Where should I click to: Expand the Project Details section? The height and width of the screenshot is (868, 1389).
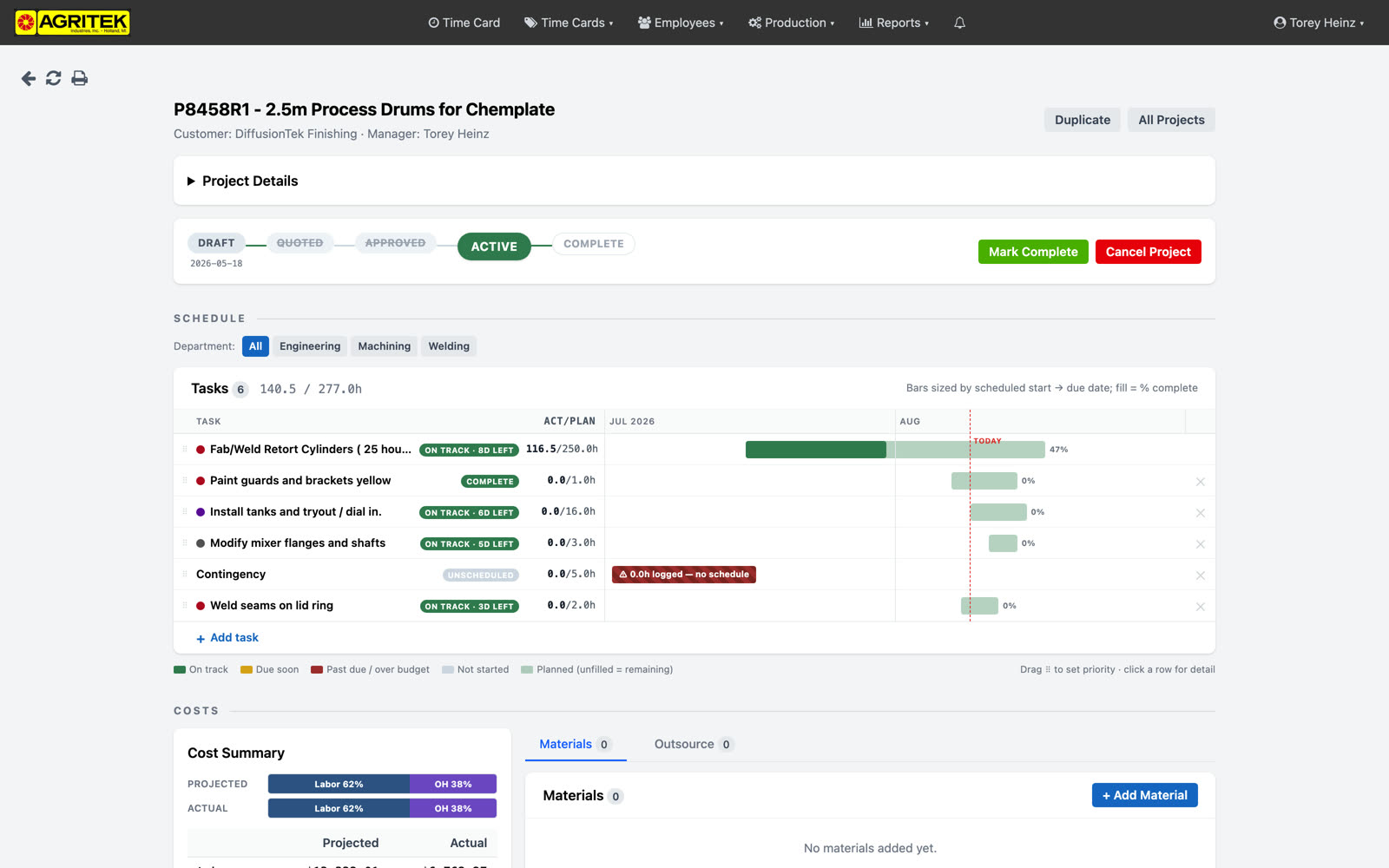coord(242,181)
